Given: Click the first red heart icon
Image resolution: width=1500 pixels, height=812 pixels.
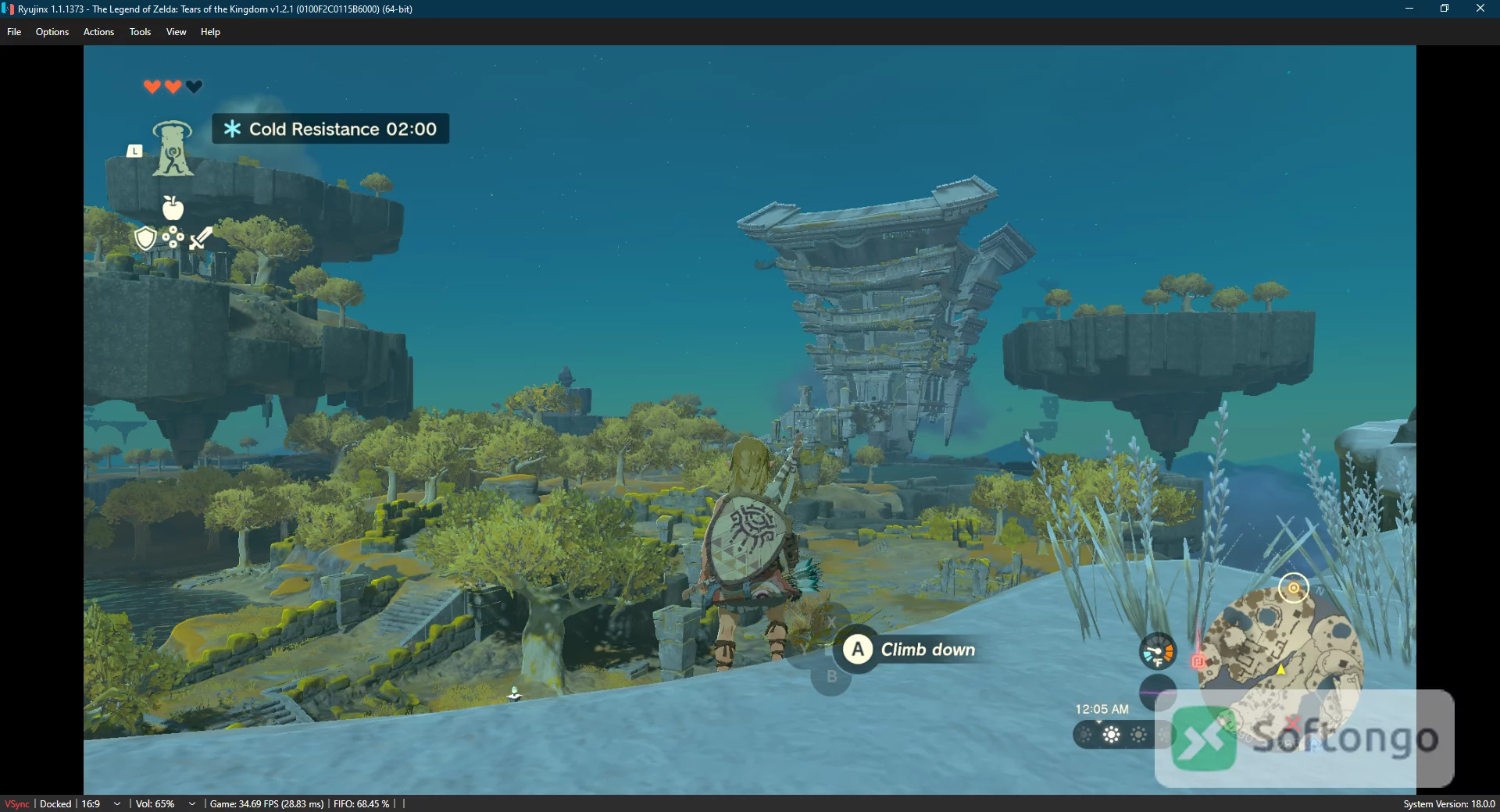Looking at the screenshot, I should coord(152,87).
